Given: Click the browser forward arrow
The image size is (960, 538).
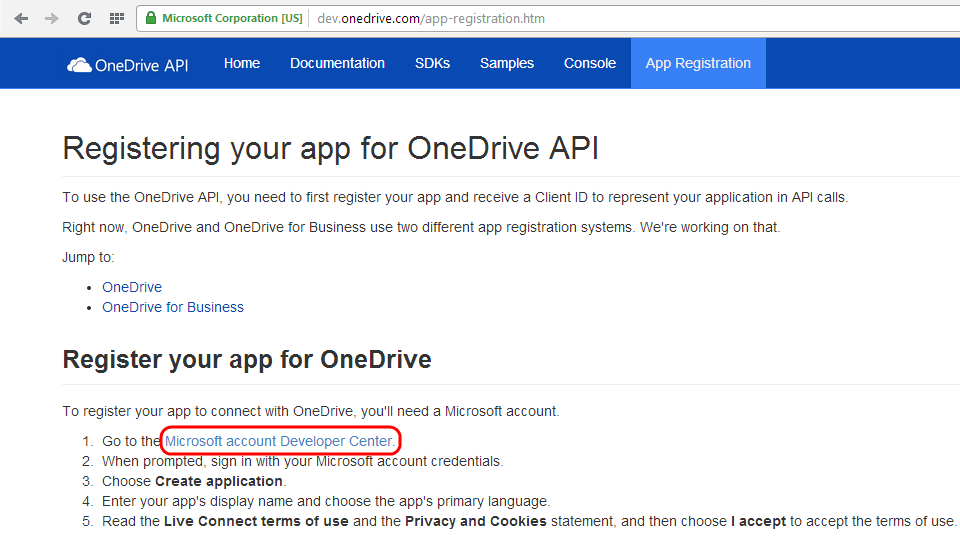Looking at the screenshot, I should [x=52, y=18].
